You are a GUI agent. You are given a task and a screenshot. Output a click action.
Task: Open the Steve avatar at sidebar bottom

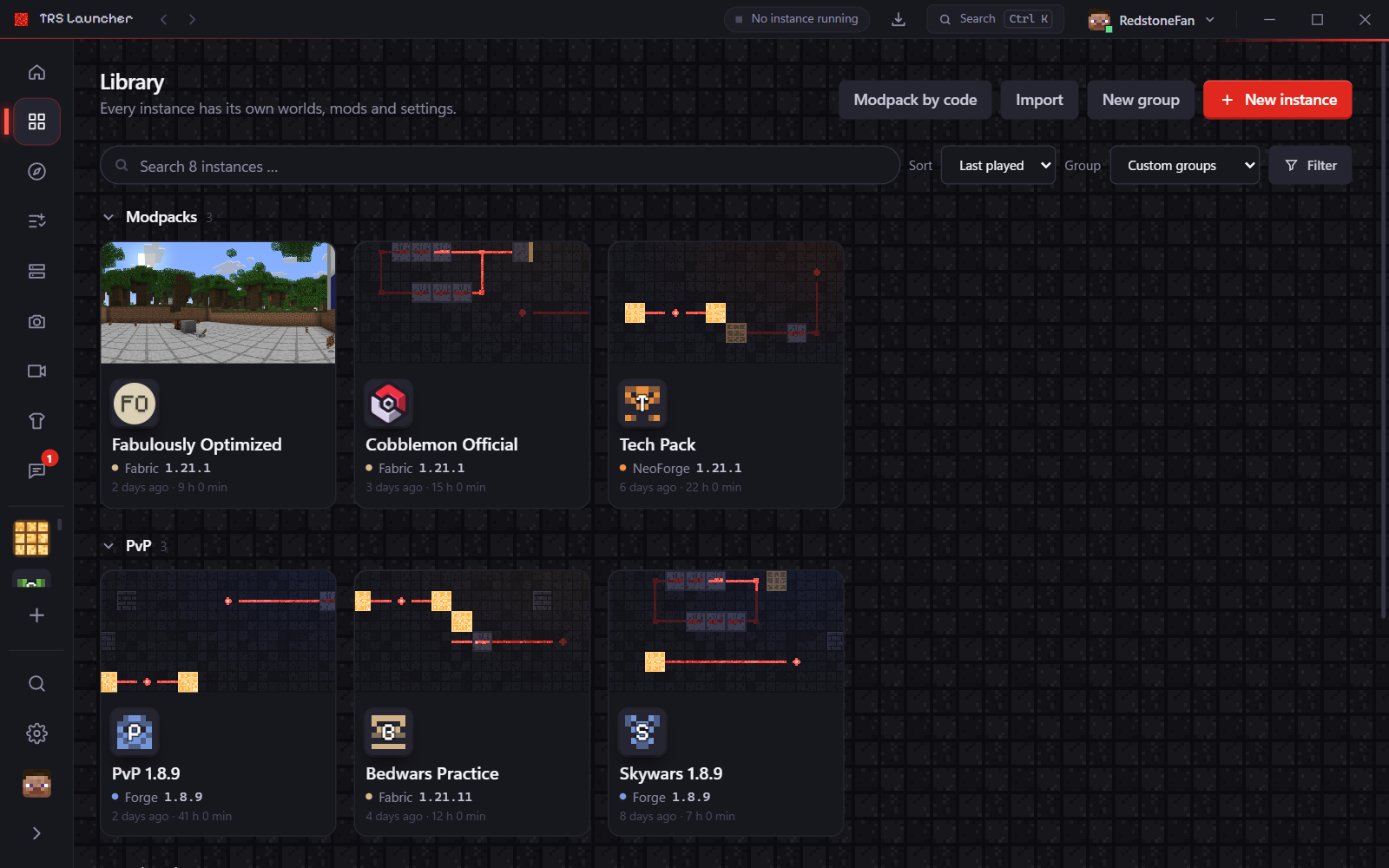tap(36, 784)
